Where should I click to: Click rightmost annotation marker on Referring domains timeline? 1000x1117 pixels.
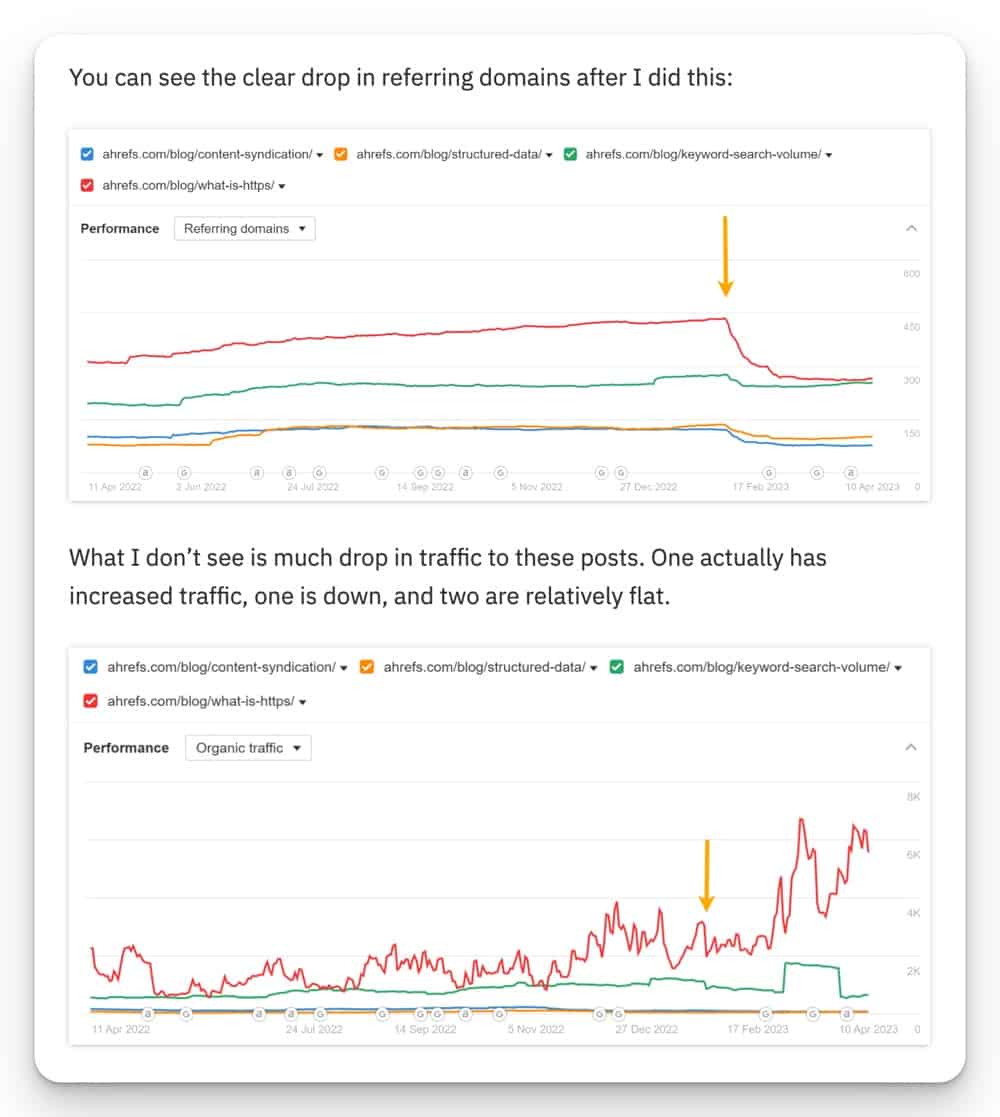pos(850,472)
